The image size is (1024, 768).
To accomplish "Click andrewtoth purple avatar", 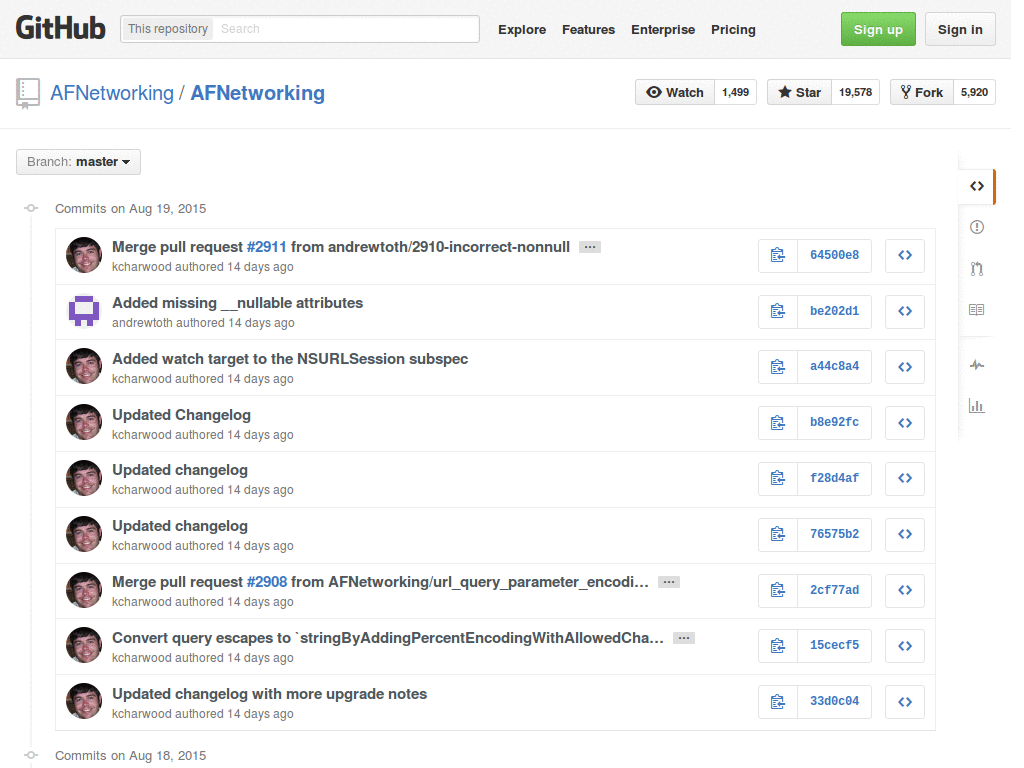I will point(84,311).
